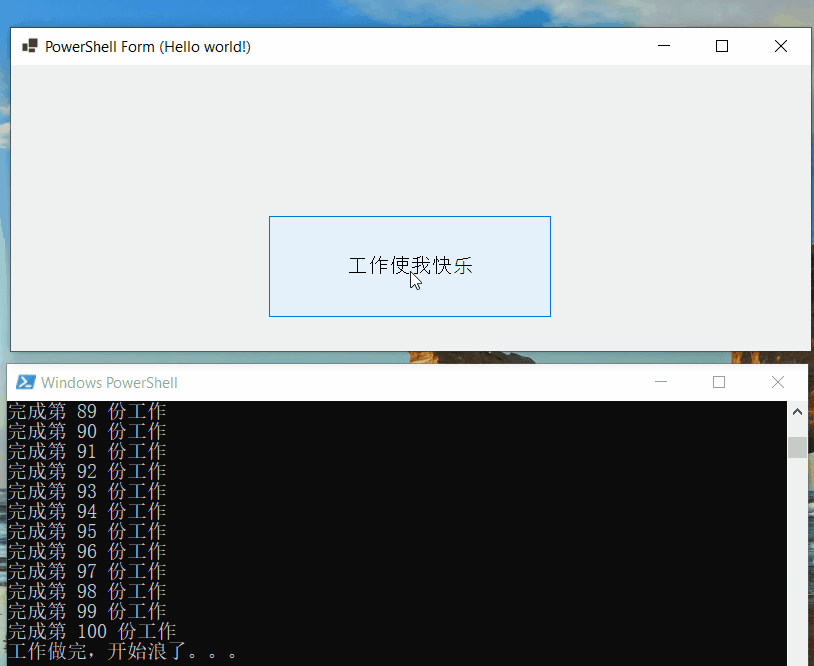Screen dimensions: 814x666
Task: Click the Windows PowerShell title text
Action: point(110,383)
